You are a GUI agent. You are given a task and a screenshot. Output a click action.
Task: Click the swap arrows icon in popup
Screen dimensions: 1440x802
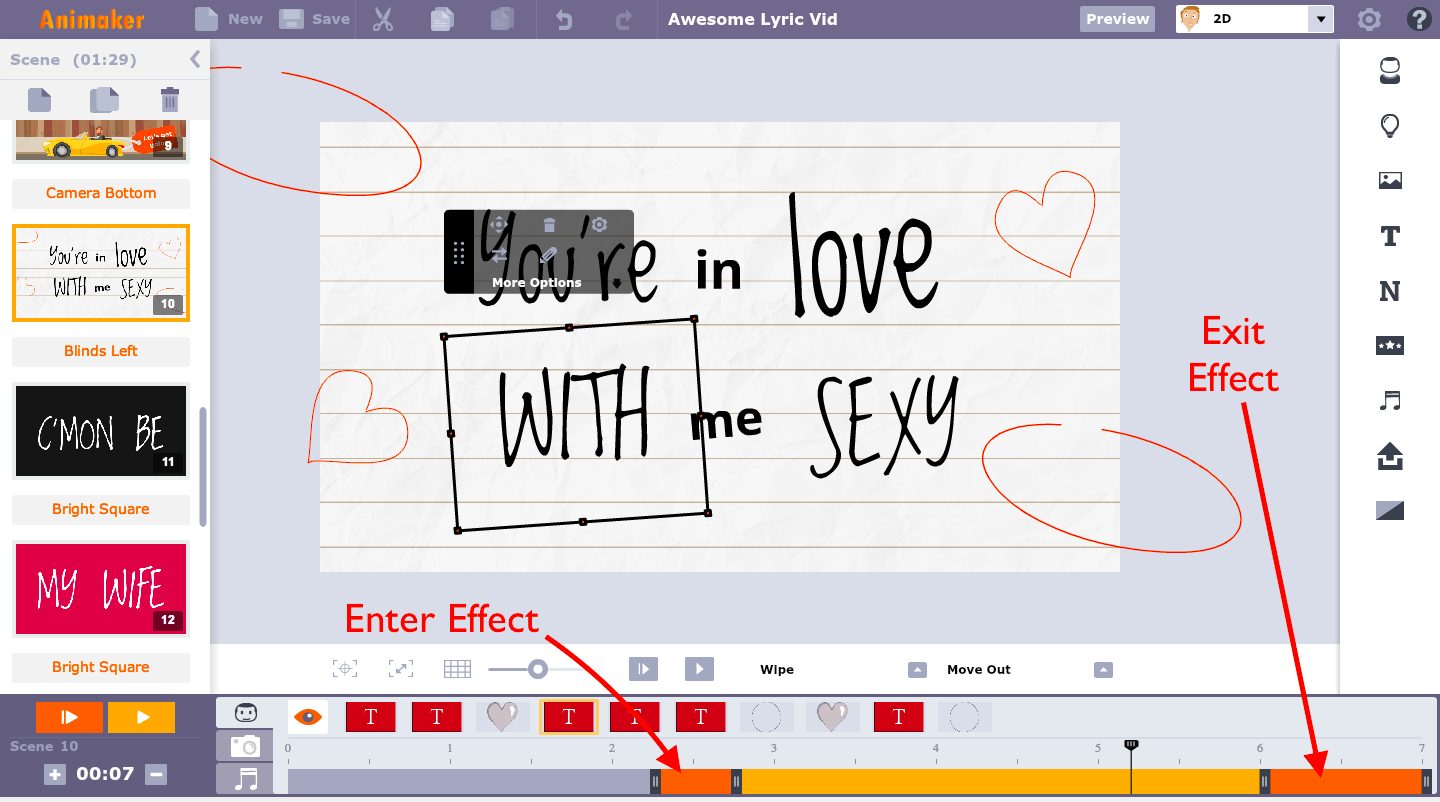pos(499,256)
